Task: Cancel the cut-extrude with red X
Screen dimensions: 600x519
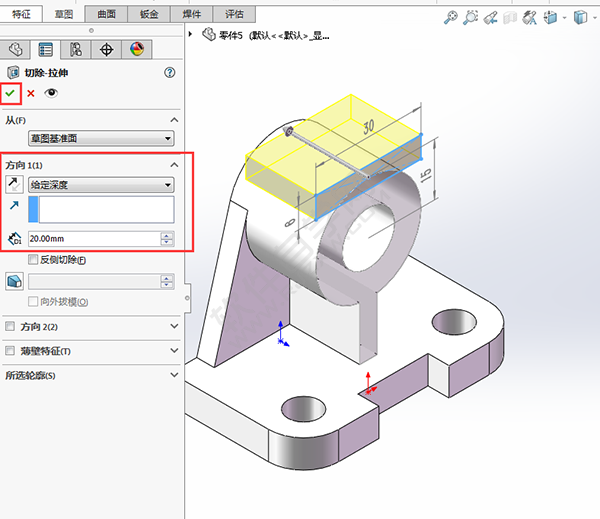Action: [31, 93]
